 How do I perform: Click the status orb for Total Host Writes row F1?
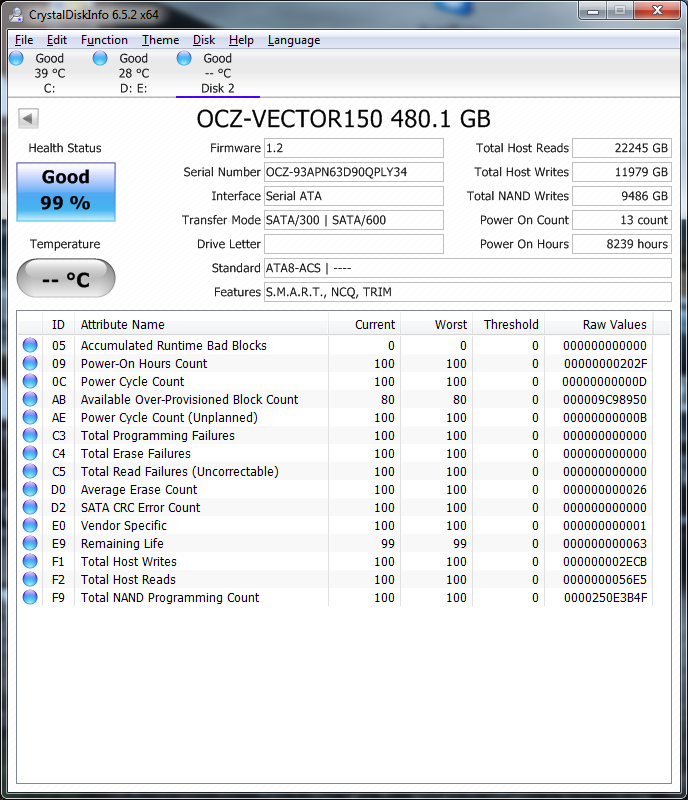(x=30, y=561)
